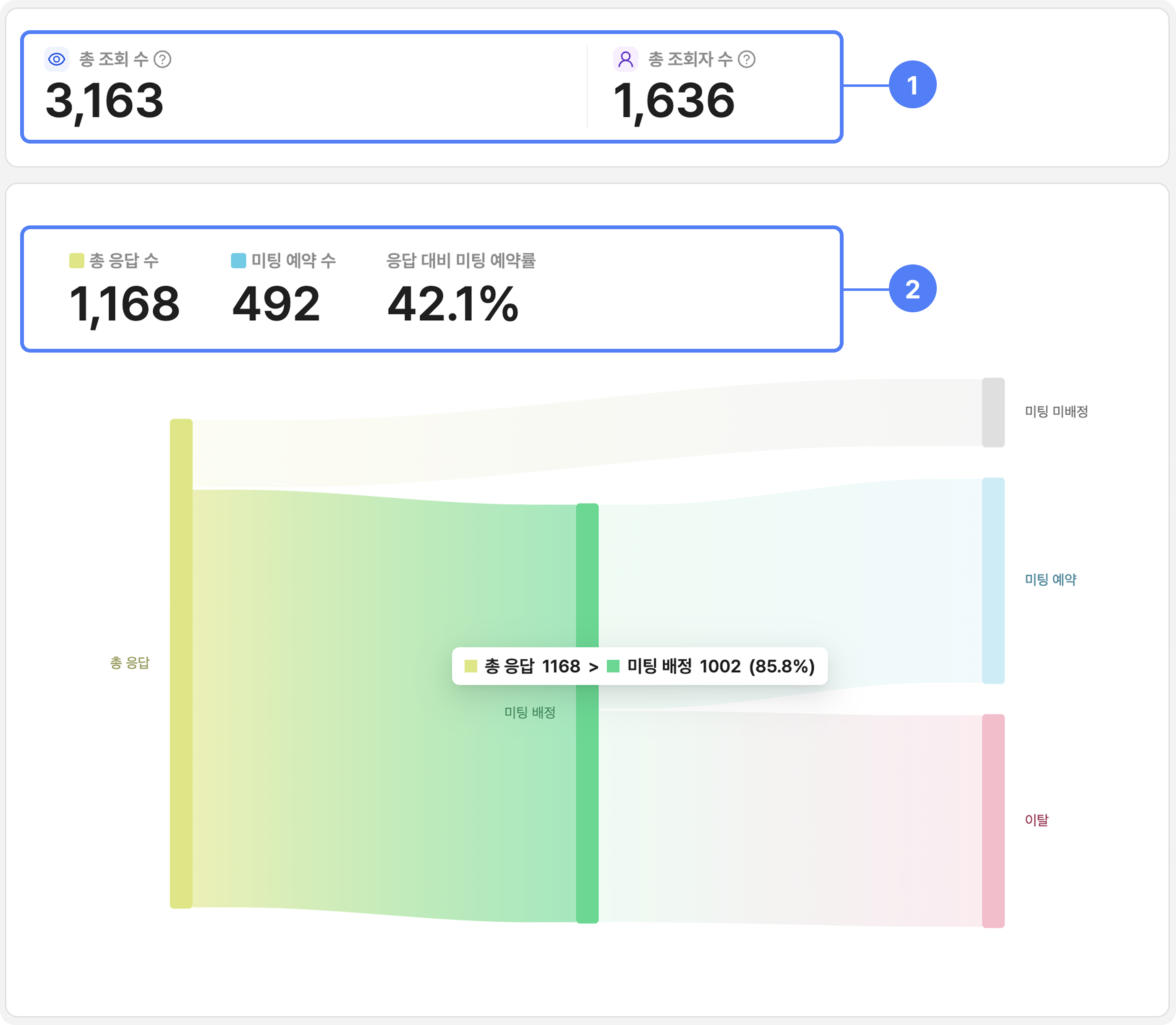Viewport: 1176px width, 1025px height.
Task: Click yellow legend square beside 총 응답 수
Action: (77, 261)
